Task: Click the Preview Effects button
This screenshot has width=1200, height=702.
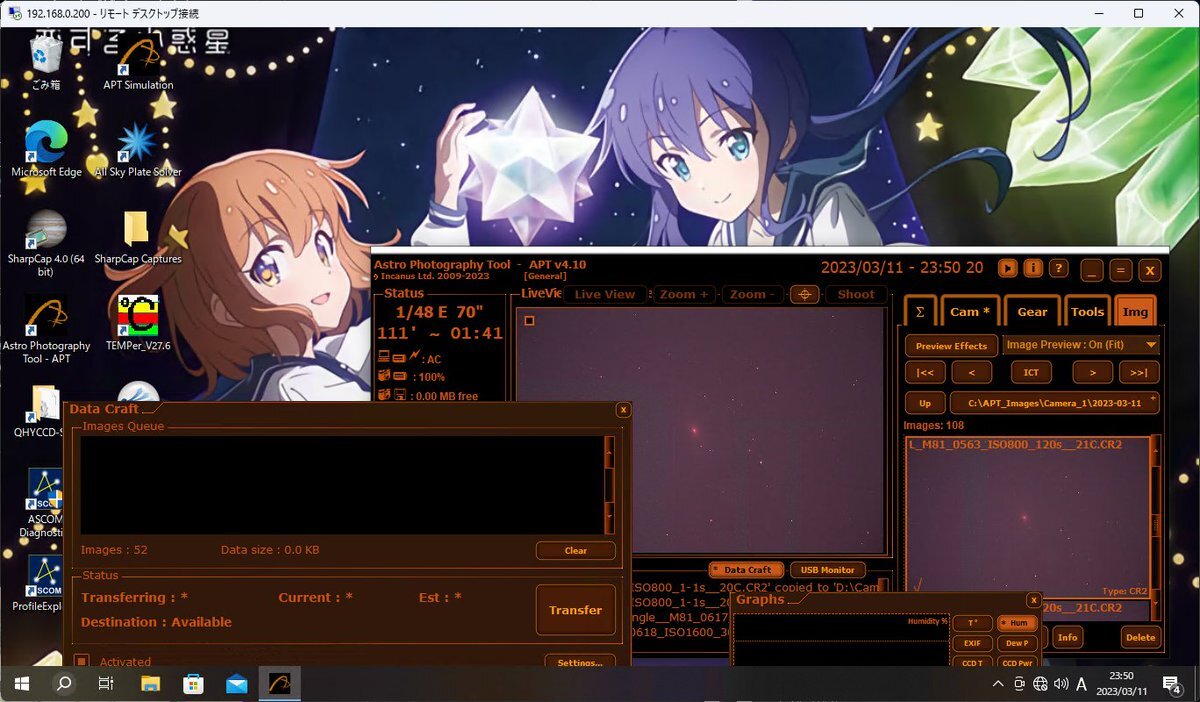Action: pos(951,346)
